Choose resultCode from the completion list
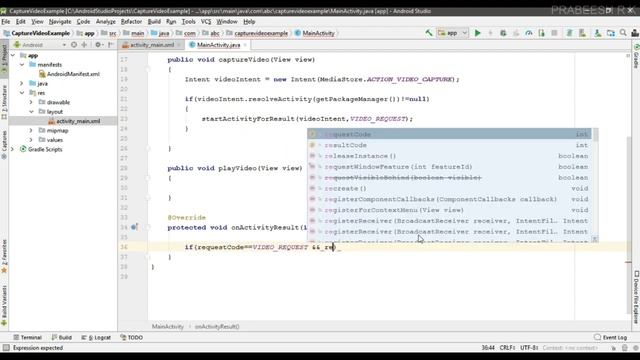 coord(449,145)
